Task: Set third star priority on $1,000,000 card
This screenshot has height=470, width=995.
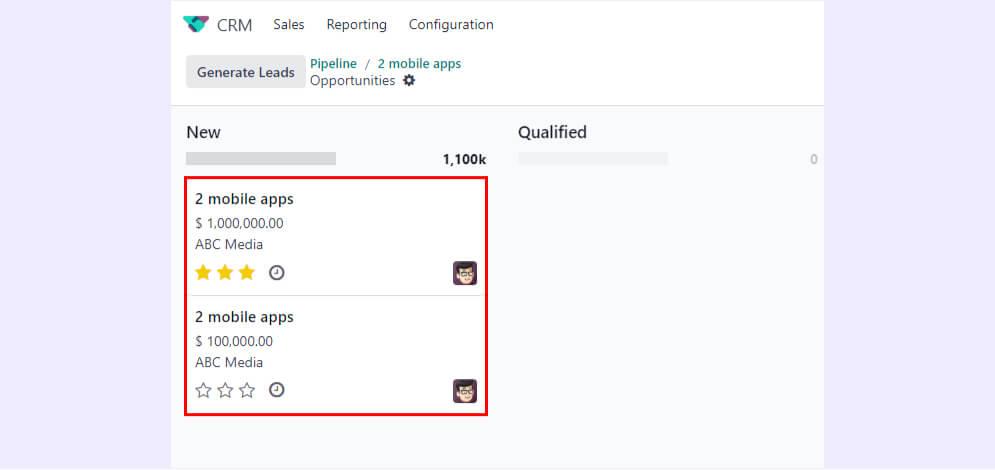Action: coord(247,272)
